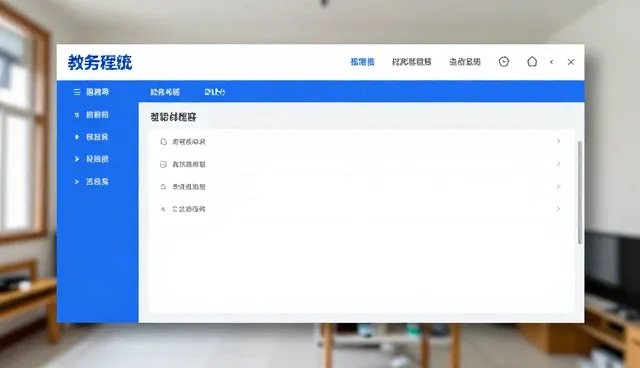This screenshot has height=368, width=640.
Task: Click the highlighted blue tab in the top header
Action: pyautogui.click(x=362, y=62)
